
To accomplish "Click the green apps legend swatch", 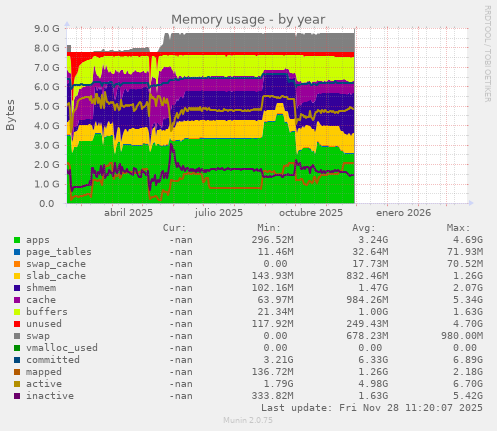I will 17,240.
